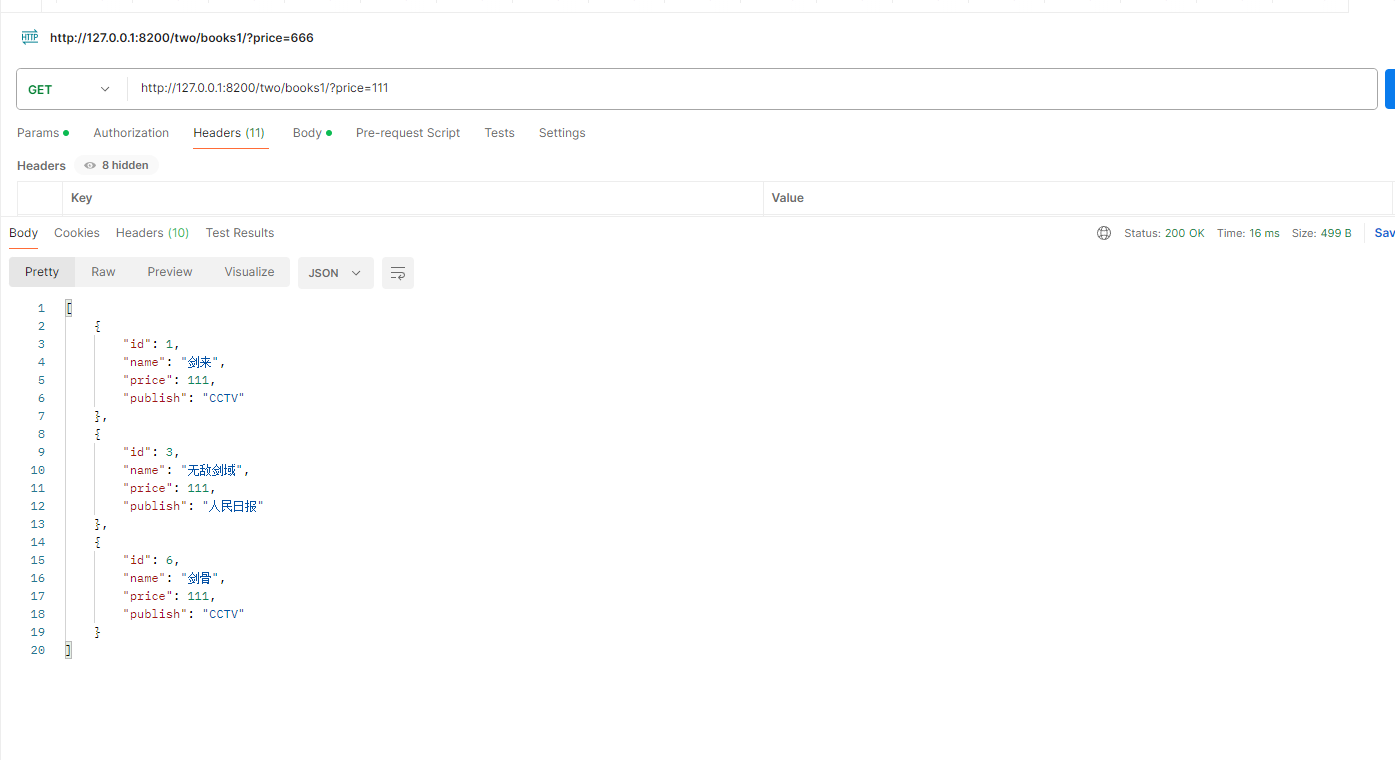Switch to the Tests tab
The width and height of the screenshot is (1395, 760).
(x=499, y=133)
